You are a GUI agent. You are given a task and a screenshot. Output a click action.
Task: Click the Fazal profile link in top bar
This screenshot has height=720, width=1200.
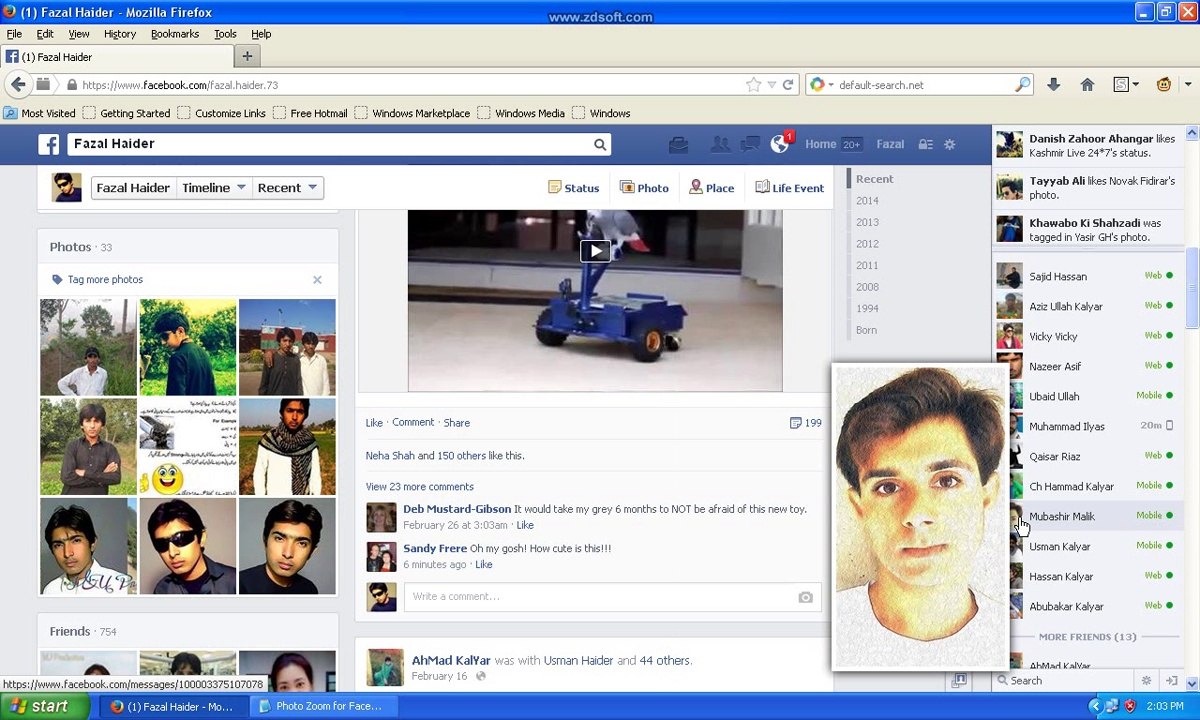890,144
